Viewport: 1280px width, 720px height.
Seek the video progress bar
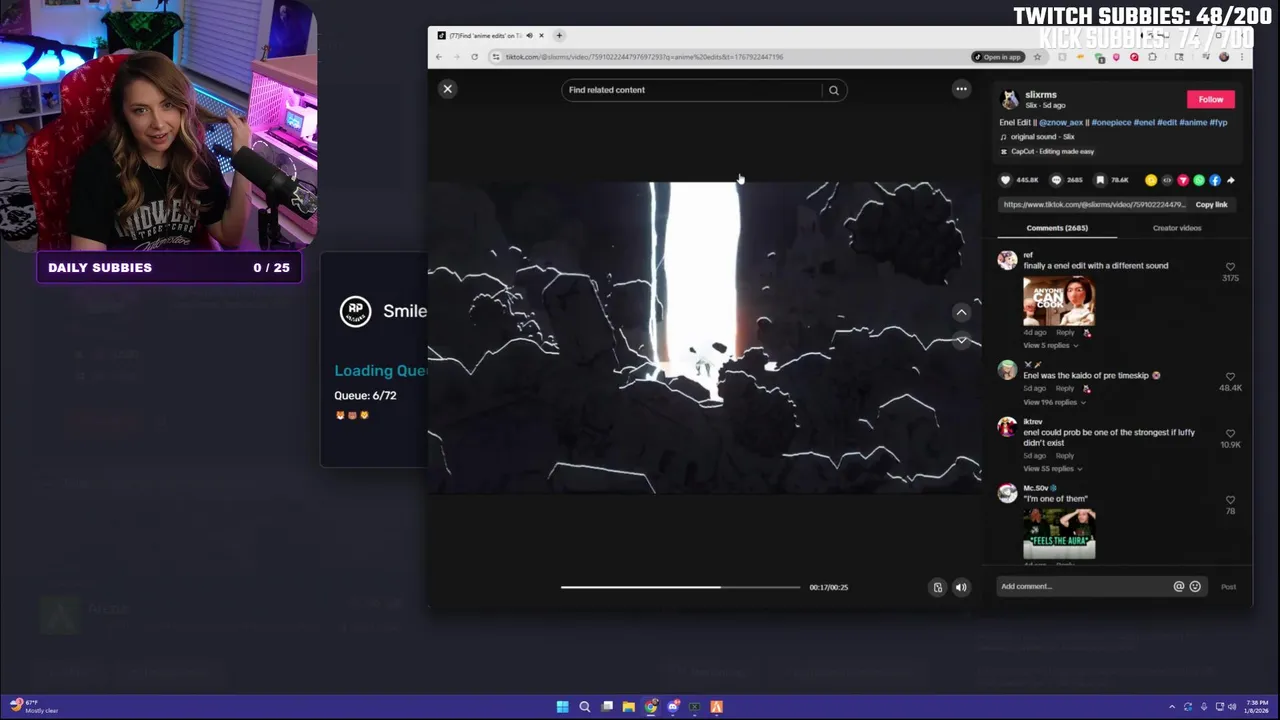680,587
